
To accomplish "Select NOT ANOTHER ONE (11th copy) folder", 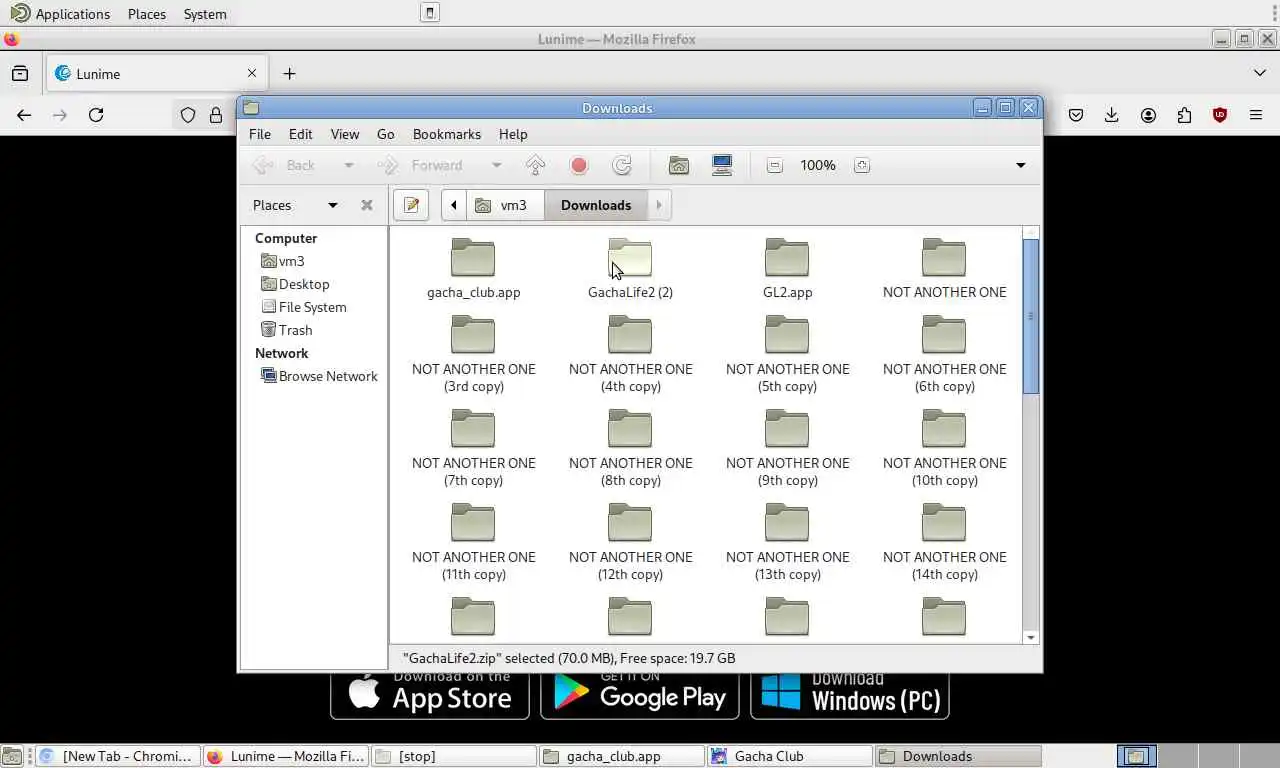I will (x=473, y=542).
